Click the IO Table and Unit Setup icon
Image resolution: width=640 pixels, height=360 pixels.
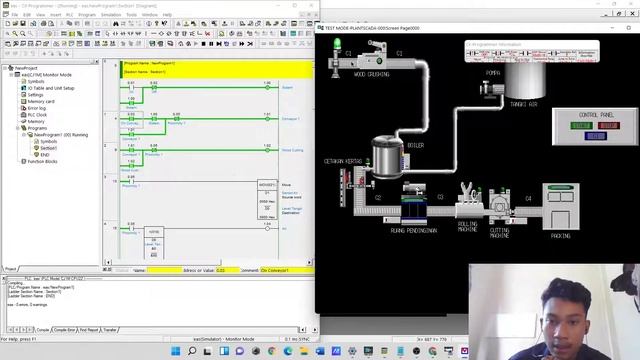tap(24, 88)
